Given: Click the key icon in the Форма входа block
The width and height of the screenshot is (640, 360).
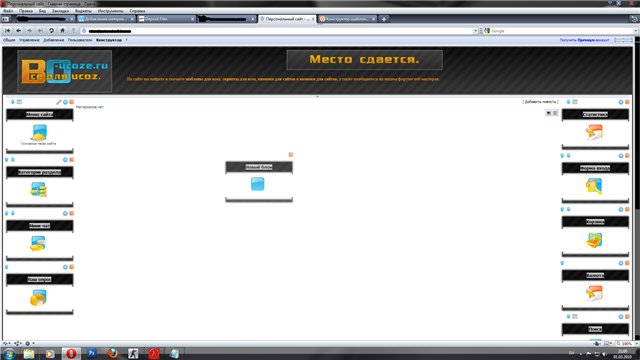Looking at the screenshot, I should pos(594,186).
